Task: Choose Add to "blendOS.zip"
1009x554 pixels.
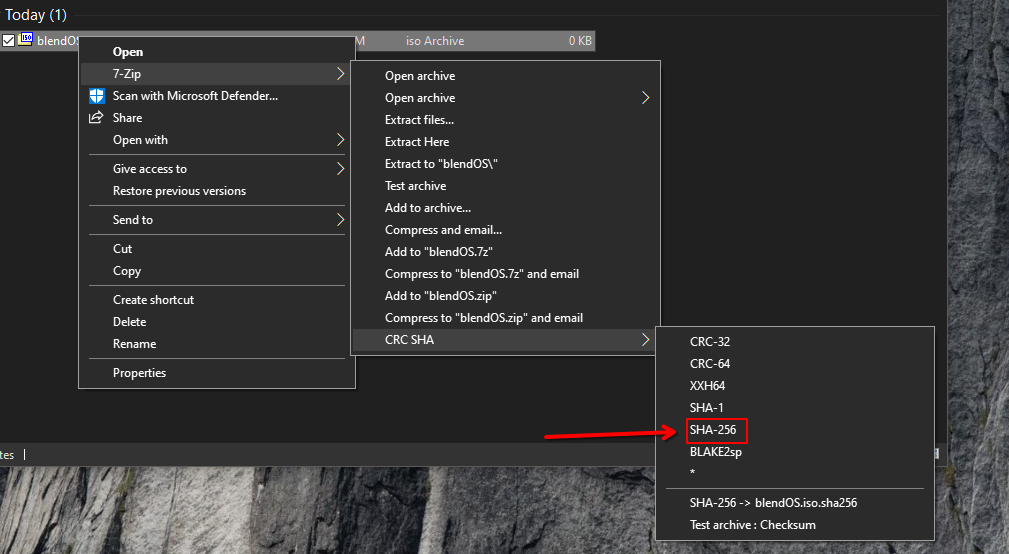Action: coord(441,296)
